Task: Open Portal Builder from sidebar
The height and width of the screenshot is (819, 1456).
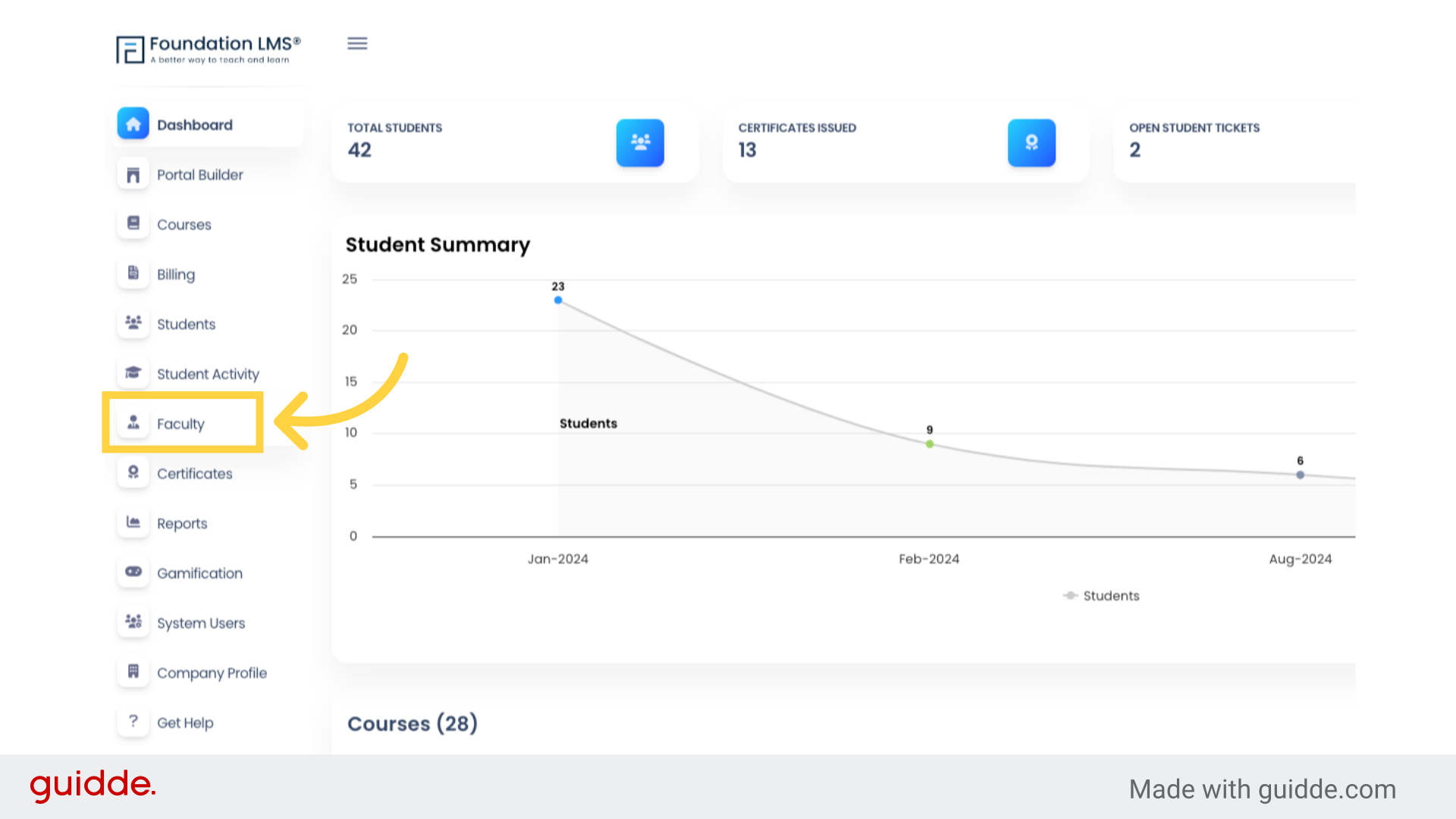Action: pyautogui.click(x=200, y=174)
